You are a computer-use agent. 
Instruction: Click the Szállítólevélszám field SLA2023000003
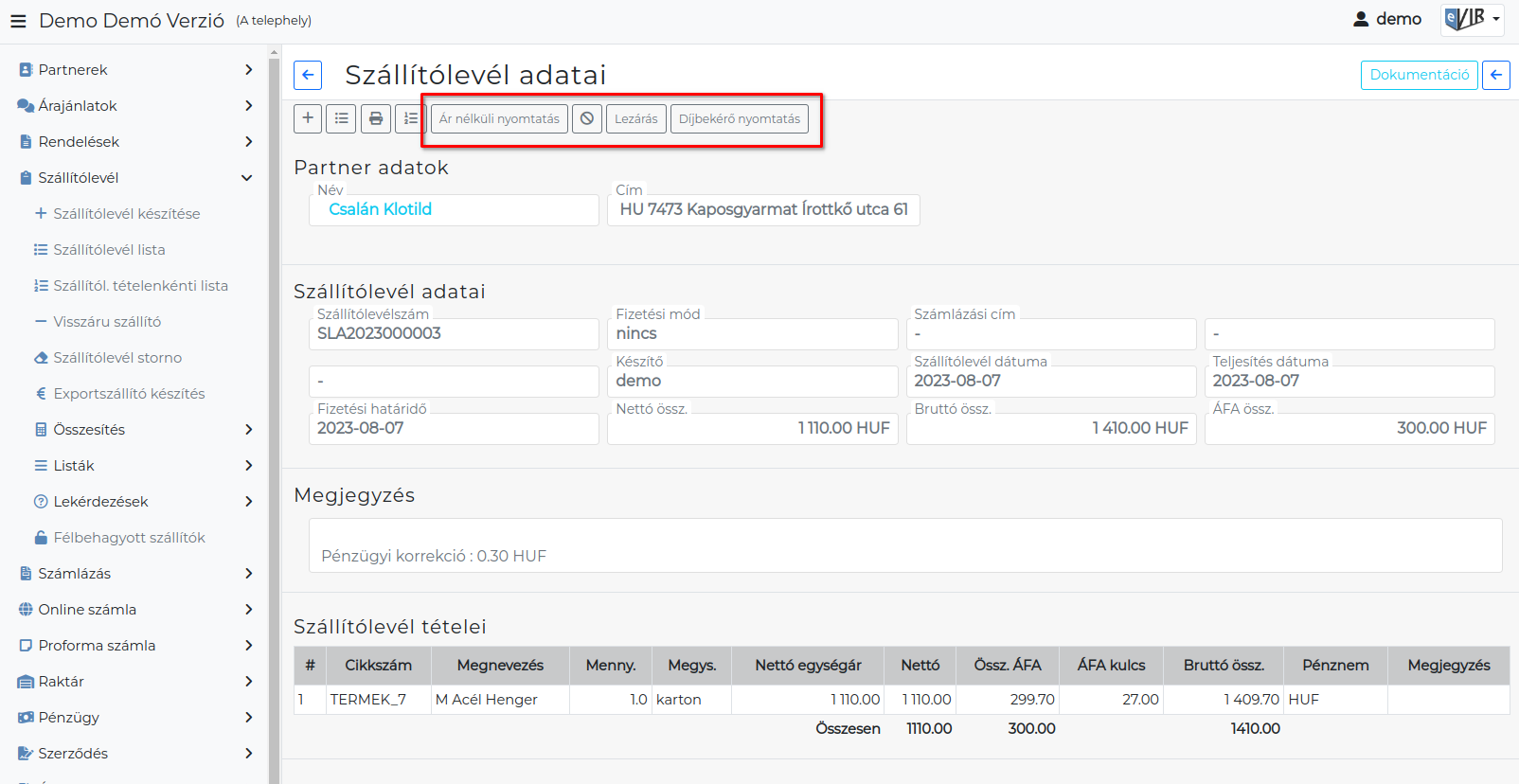454,333
